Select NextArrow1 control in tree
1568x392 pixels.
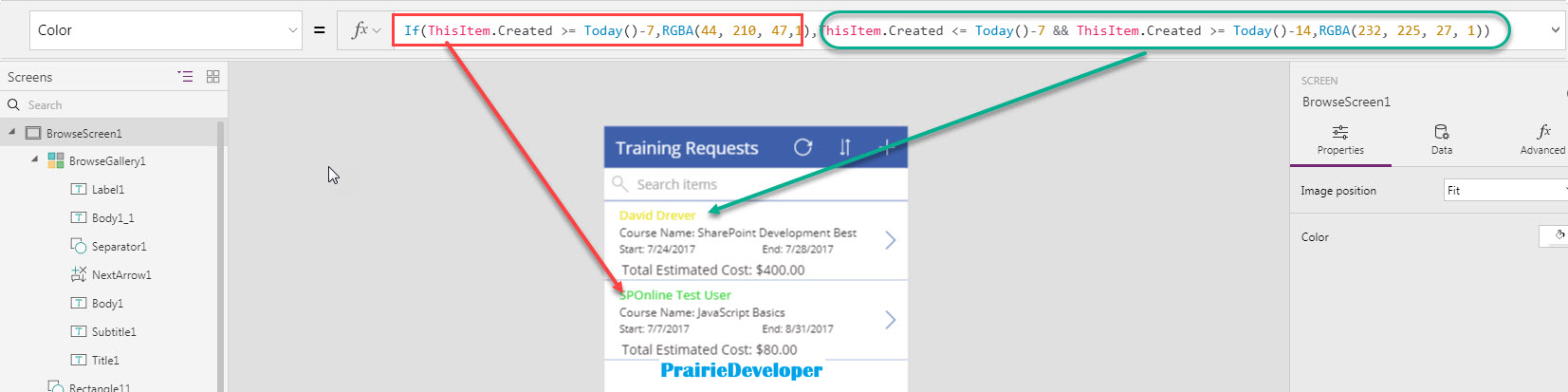(121, 275)
